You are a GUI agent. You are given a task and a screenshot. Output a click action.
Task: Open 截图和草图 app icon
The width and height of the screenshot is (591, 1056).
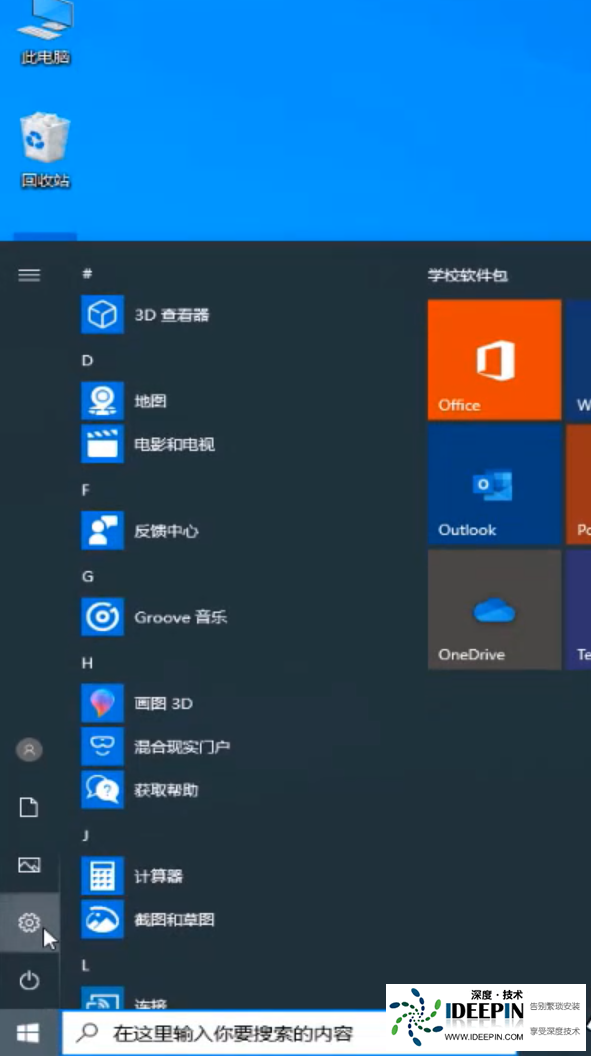[x=102, y=919]
